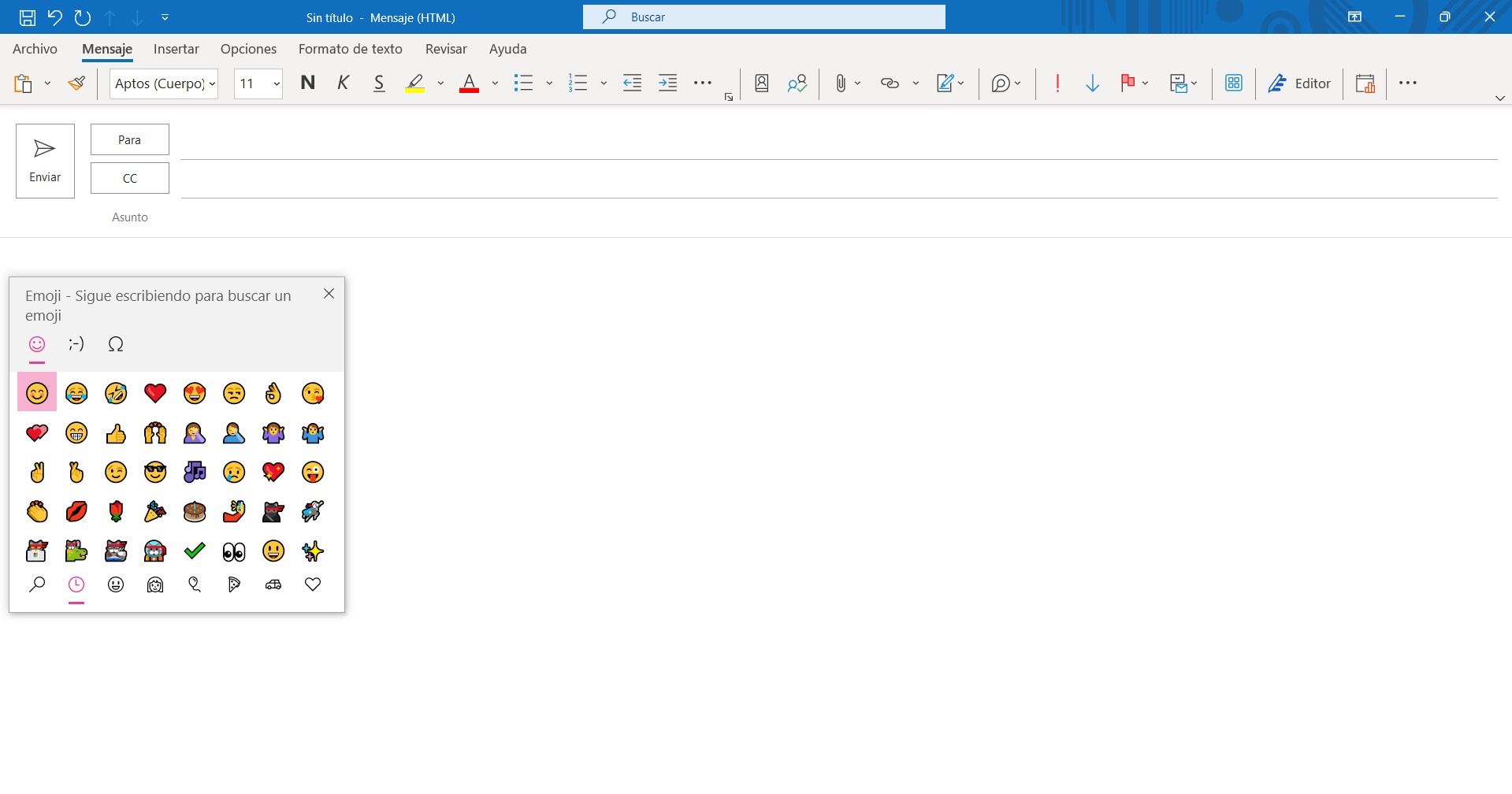Expand the bullet list style dropdown
1512x794 pixels.
[549, 83]
